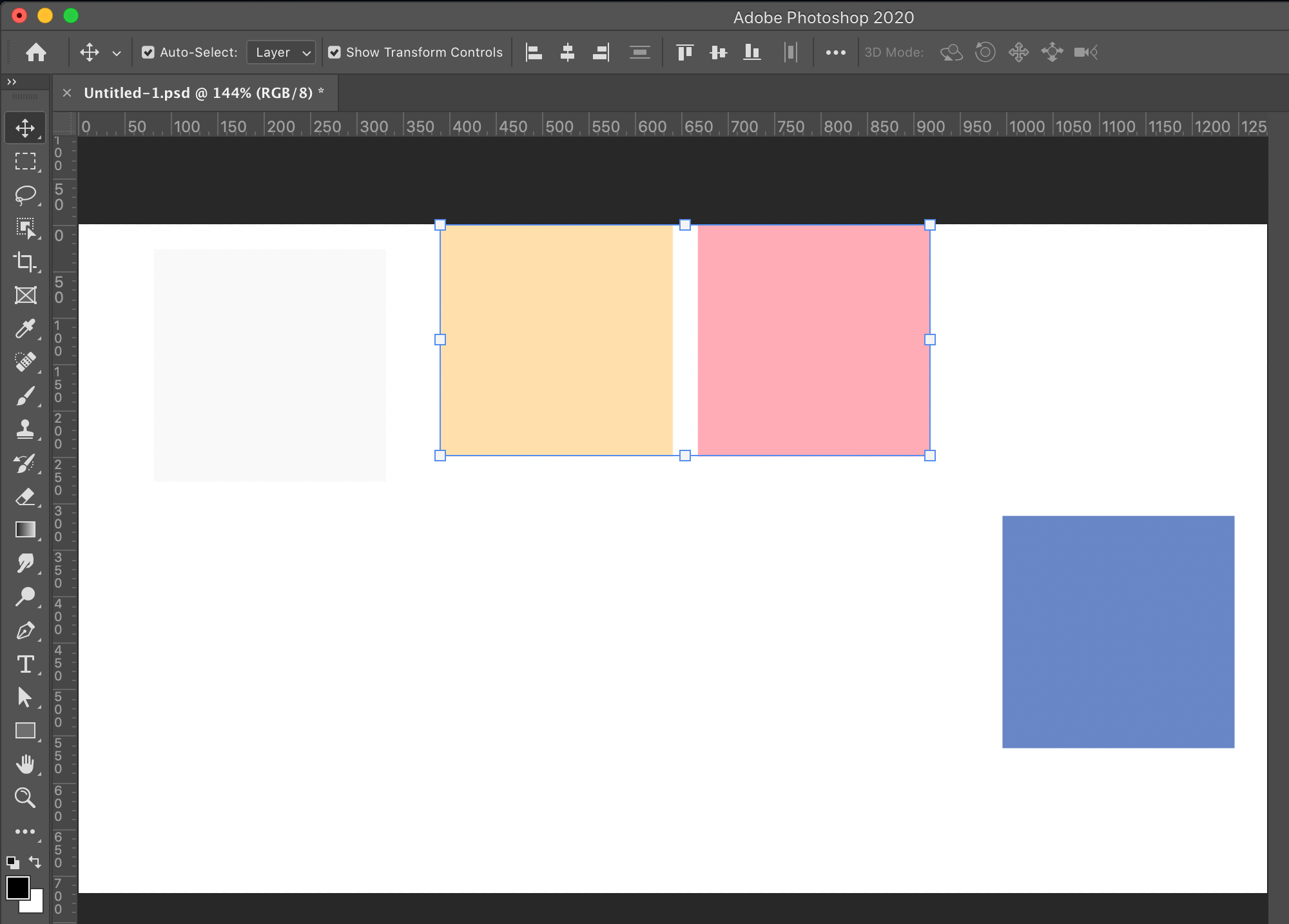
Task: Select the Eraser tool
Action: (25, 497)
